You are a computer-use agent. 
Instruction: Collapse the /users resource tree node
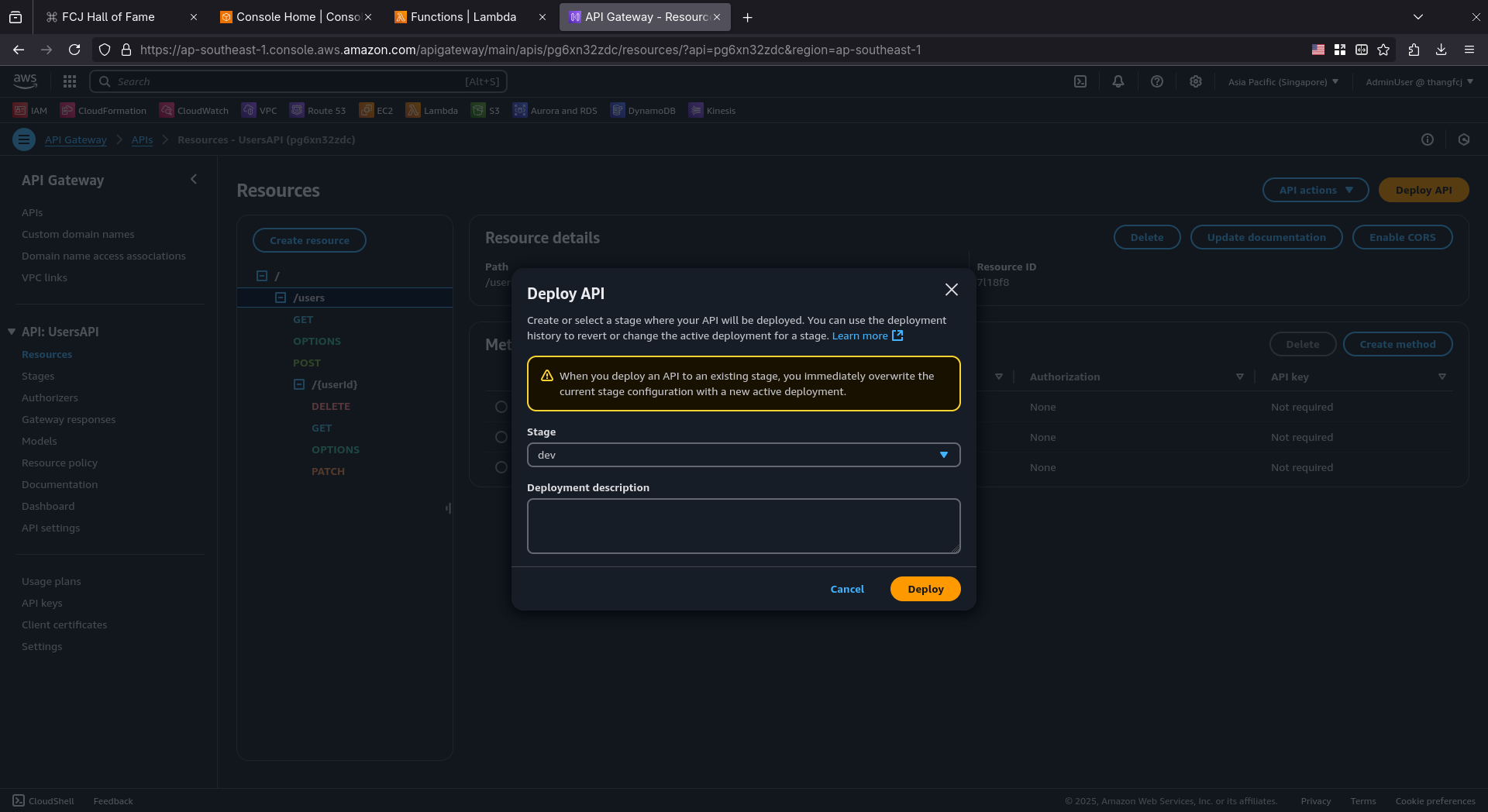(x=281, y=298)
